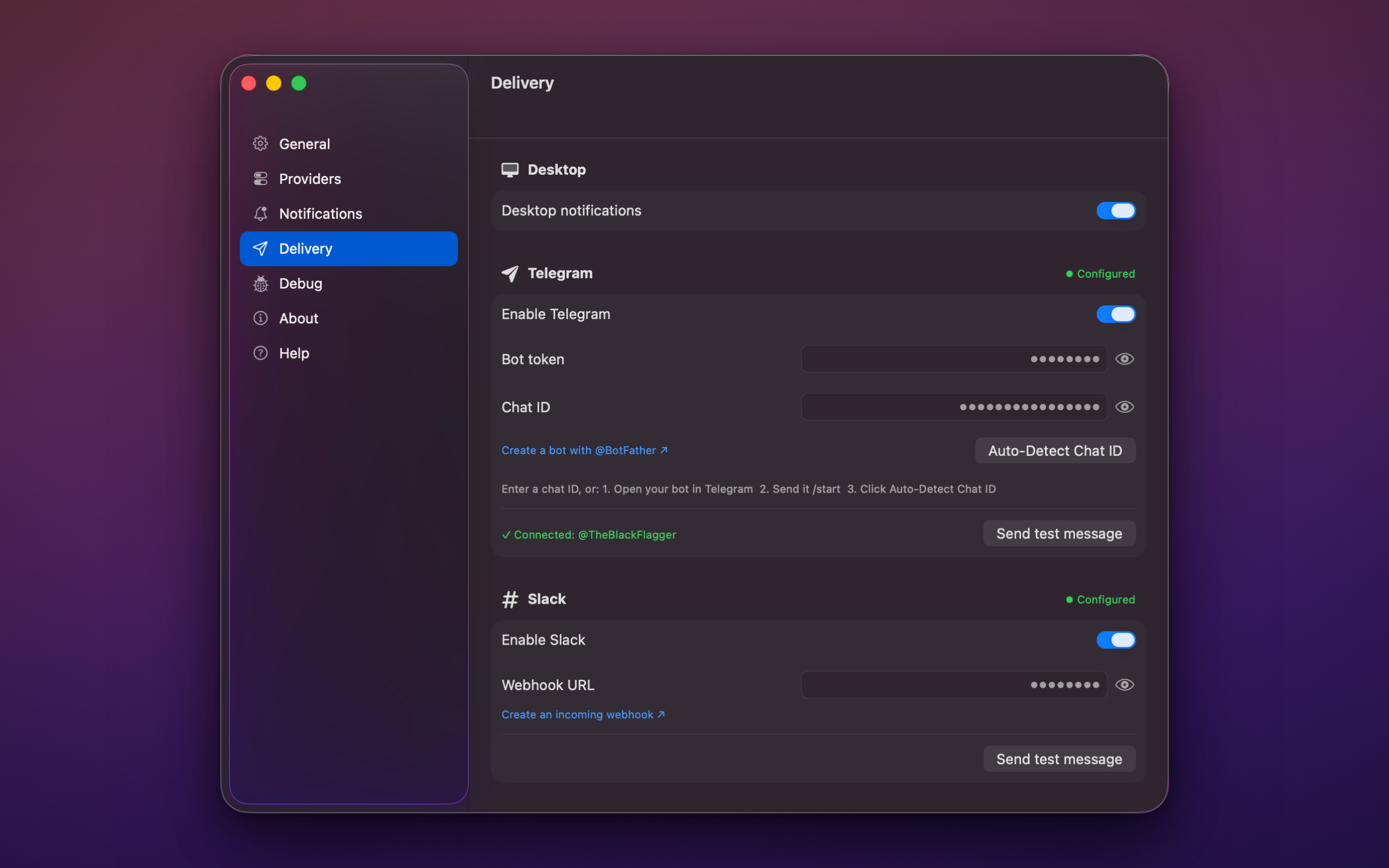This screenshot has height=868, width=1389.
Task: Click the Providers sidebar icon
Action: [260, 178]
